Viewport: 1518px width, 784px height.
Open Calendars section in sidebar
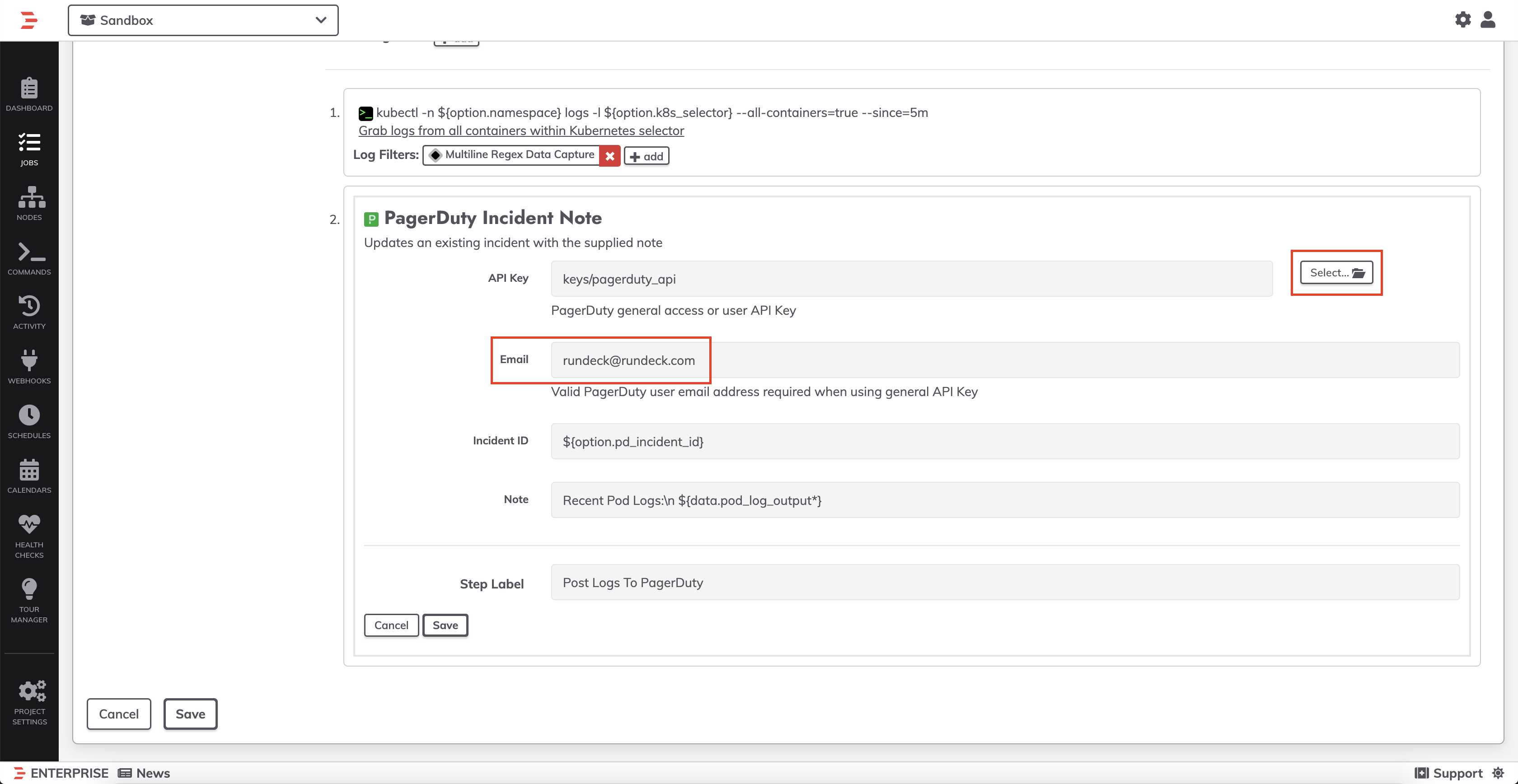(29, 477)
